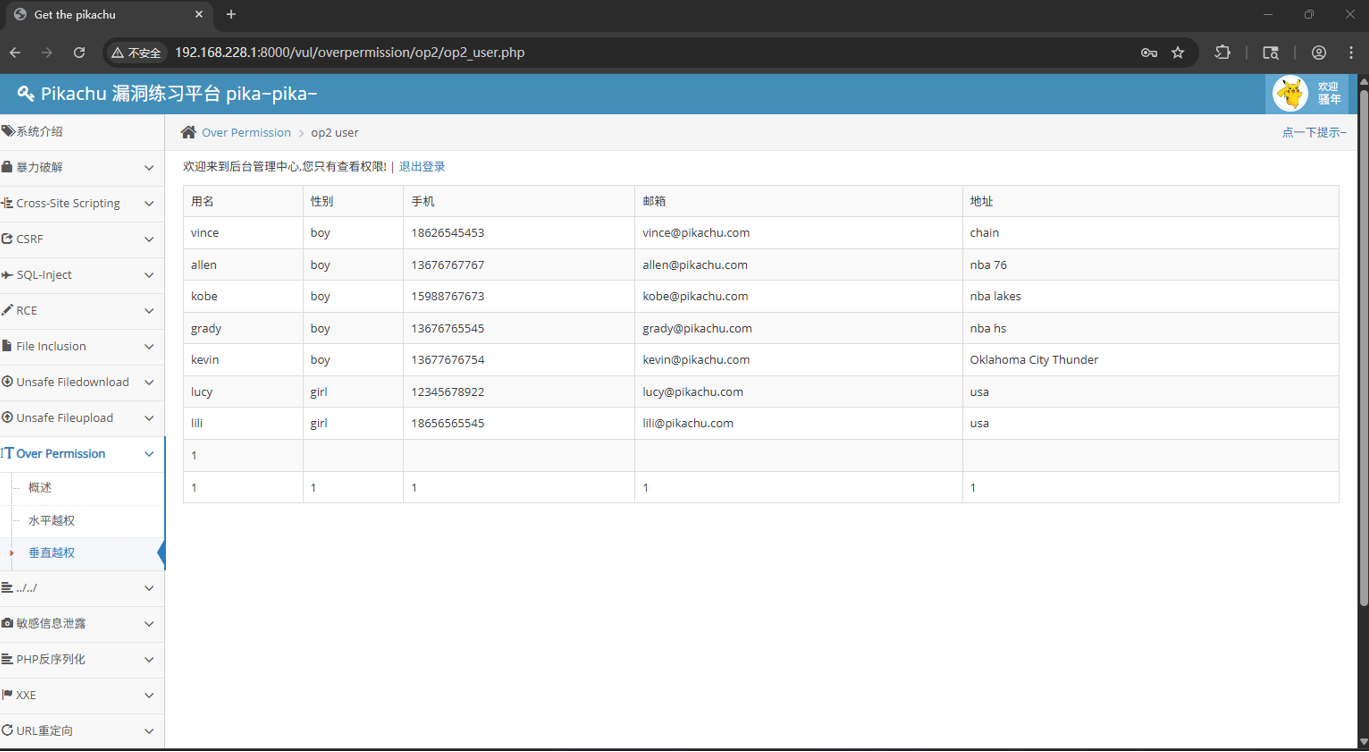This screenshot has height=752, width=1369.
Task: Click the key logo beside Pikachu title
Action: click(x=25, y=94)
